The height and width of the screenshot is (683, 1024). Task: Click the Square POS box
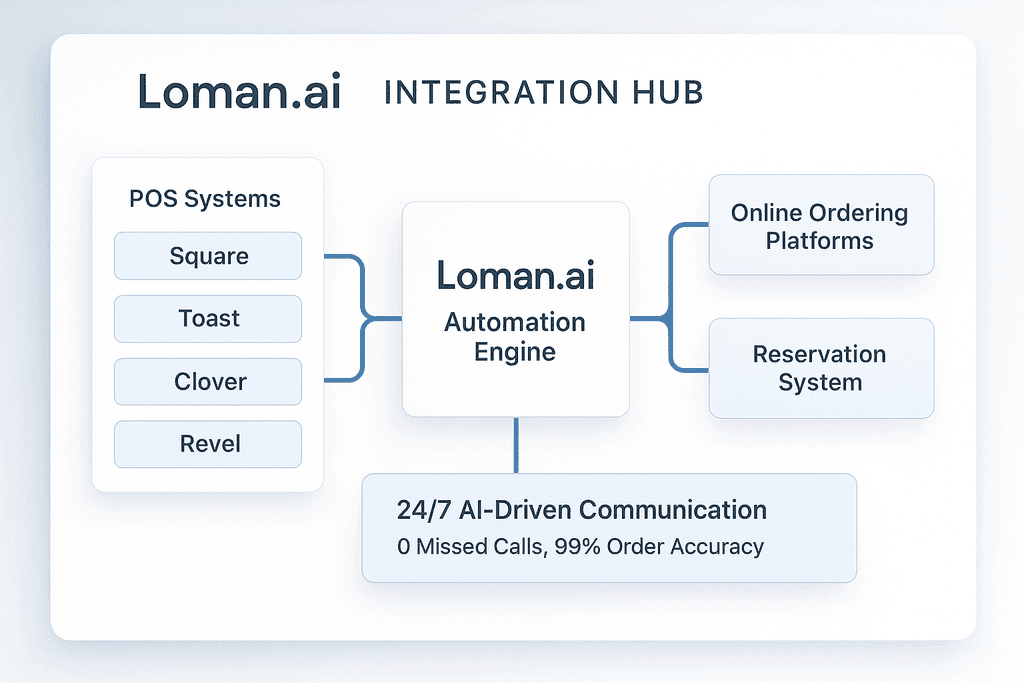coord(208,256)
